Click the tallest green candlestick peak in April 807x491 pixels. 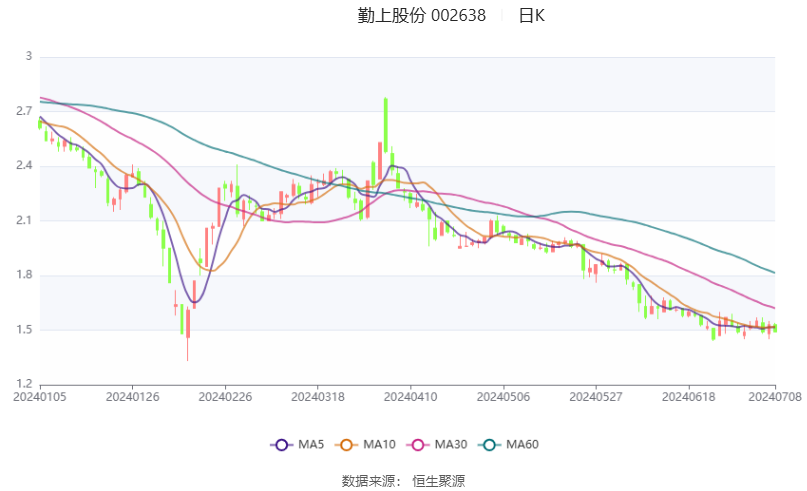(x=385, y=125)
